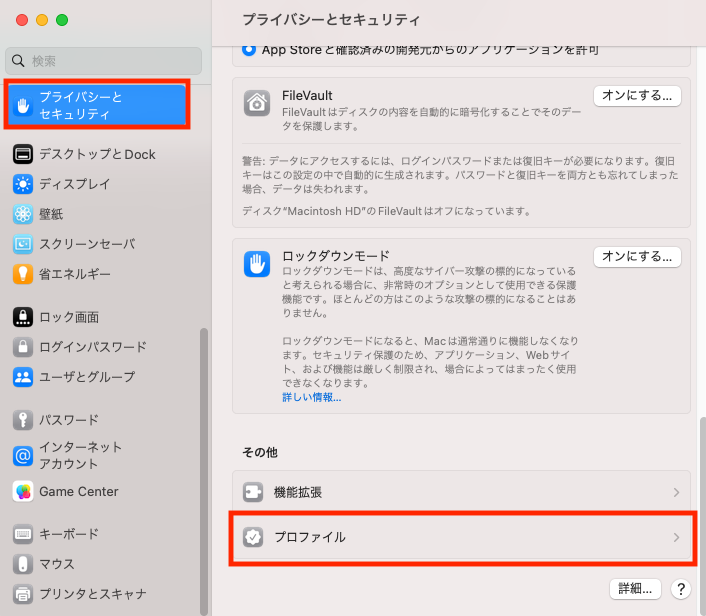Click the yellow minimize window button
This screenshot has width=706, height=616.
tap(42, 20)
